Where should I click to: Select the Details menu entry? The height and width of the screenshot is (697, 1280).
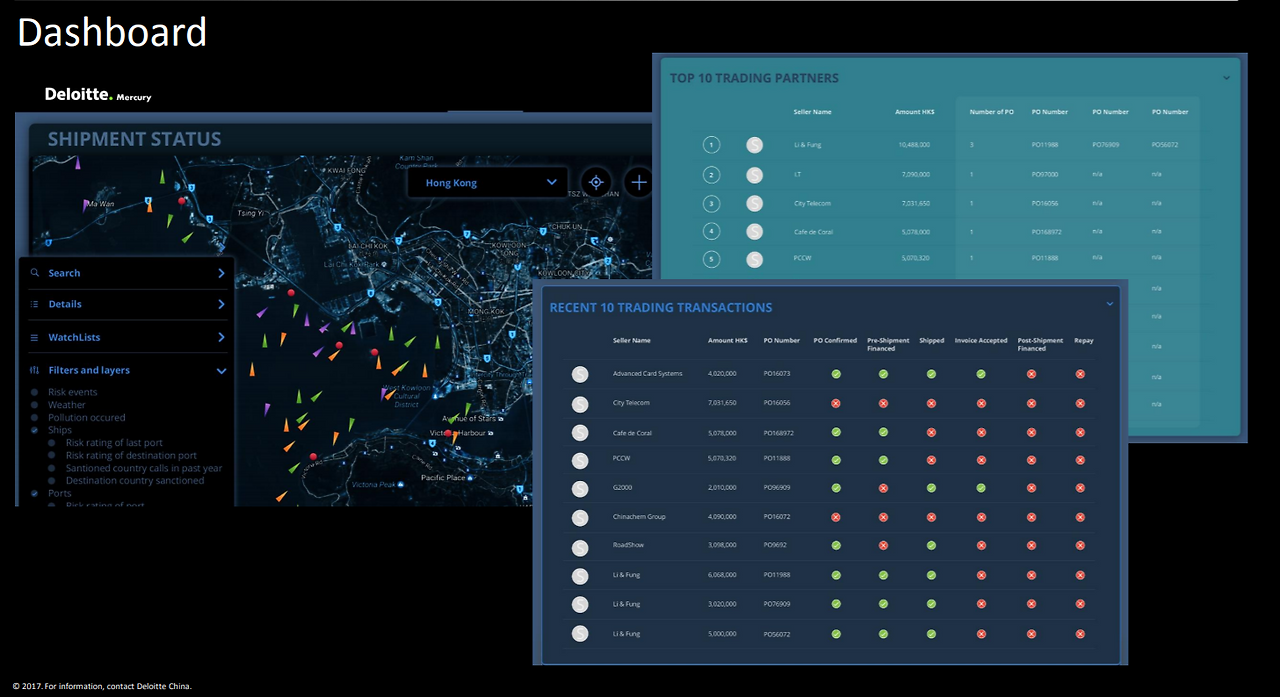(64, 304)
